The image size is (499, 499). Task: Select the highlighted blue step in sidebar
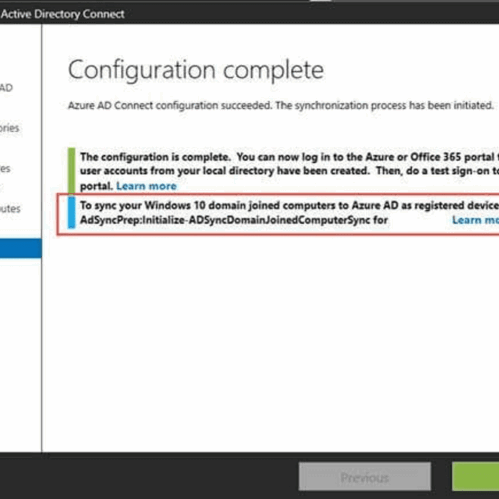pos(21,248)
